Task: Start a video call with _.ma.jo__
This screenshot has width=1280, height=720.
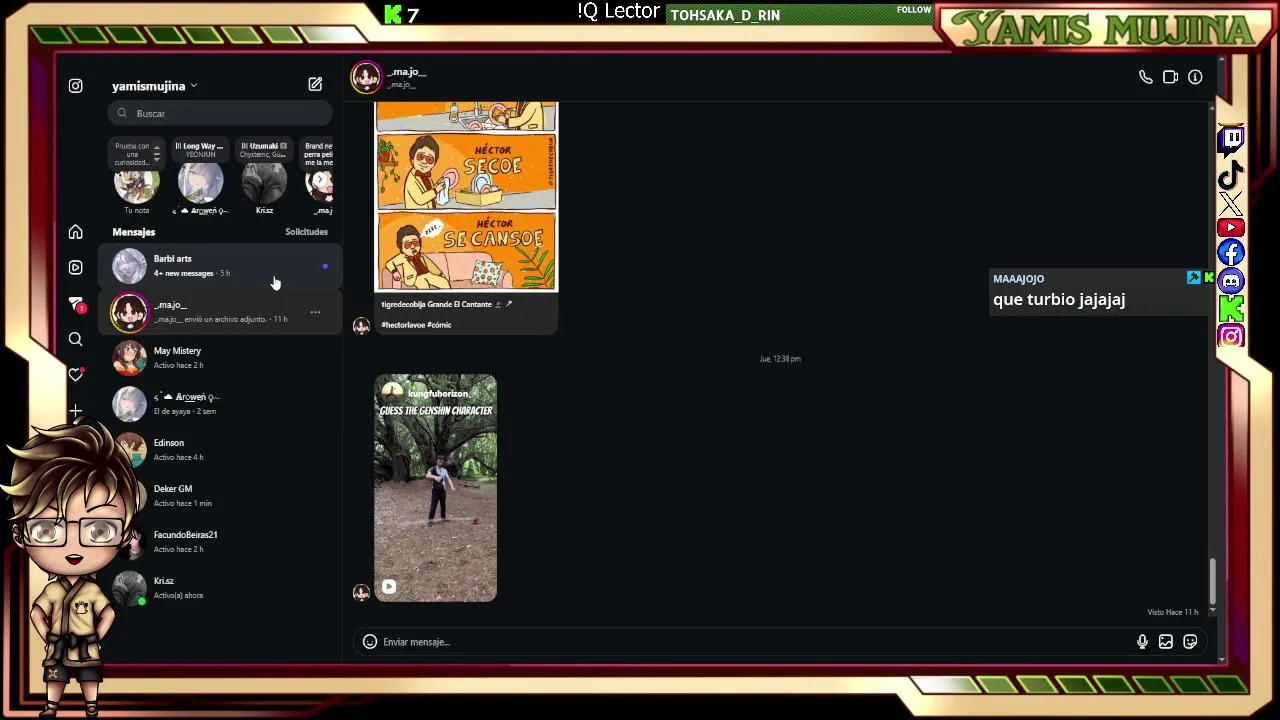Action: [1170, 77]
